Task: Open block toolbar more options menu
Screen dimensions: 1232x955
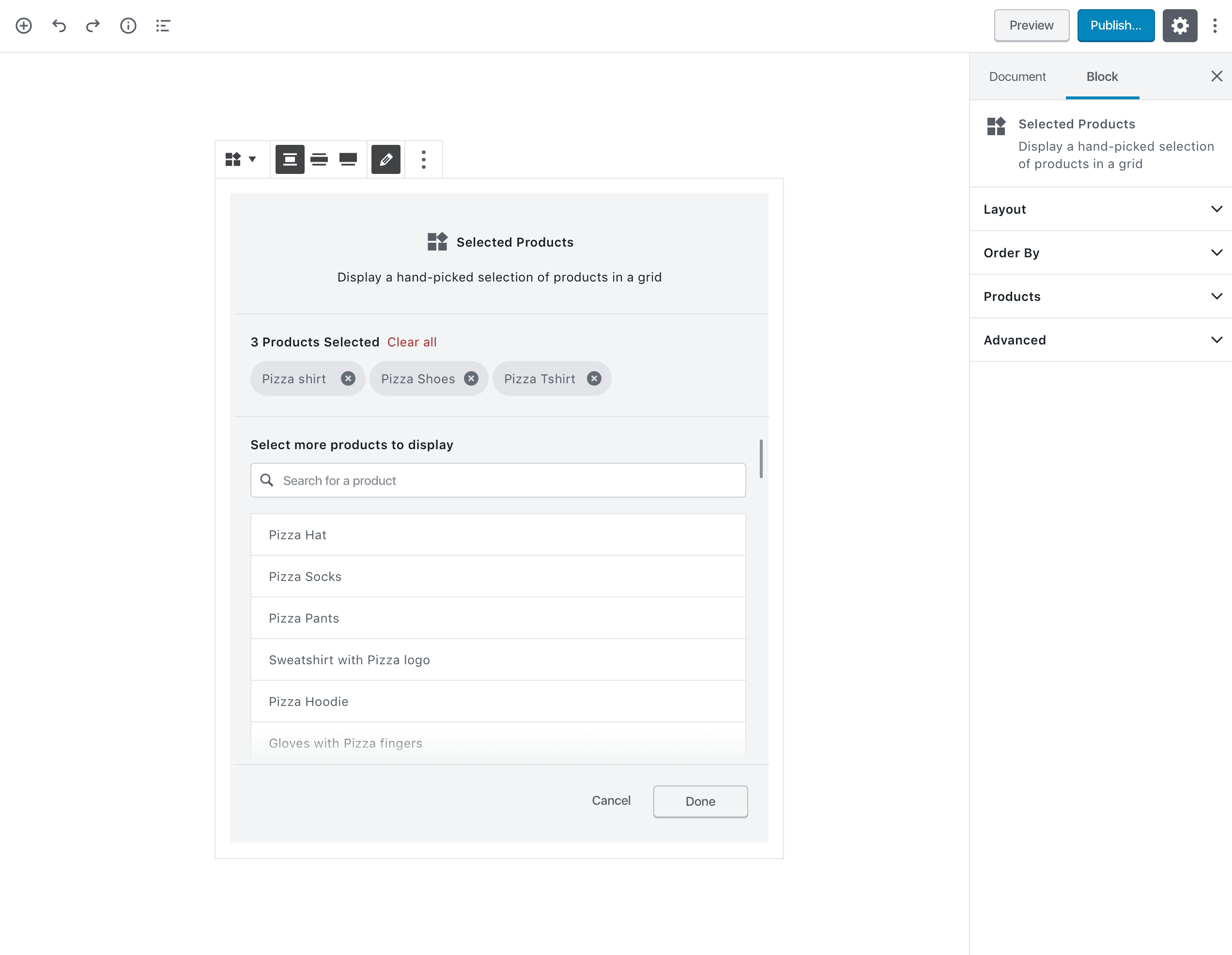Action: tap(424, 159)
